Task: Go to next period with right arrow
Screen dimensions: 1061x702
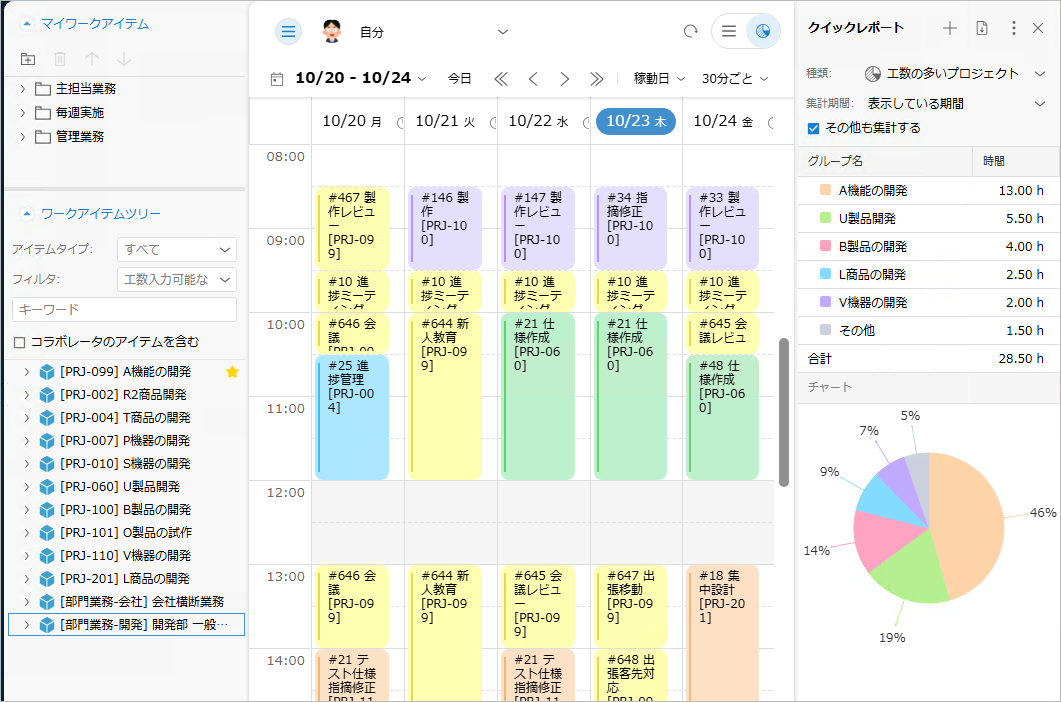Action: tap(565, 79)
